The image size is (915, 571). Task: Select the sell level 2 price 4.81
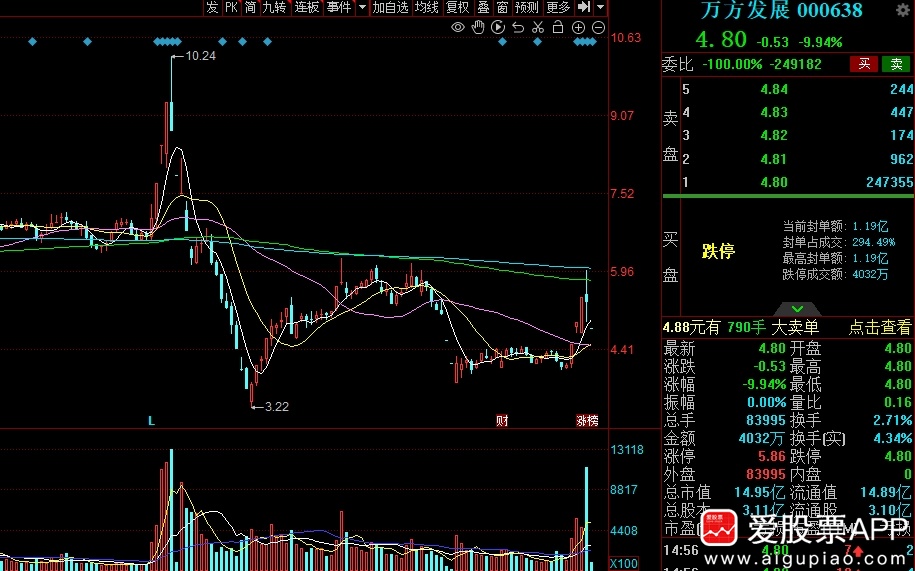774,159
